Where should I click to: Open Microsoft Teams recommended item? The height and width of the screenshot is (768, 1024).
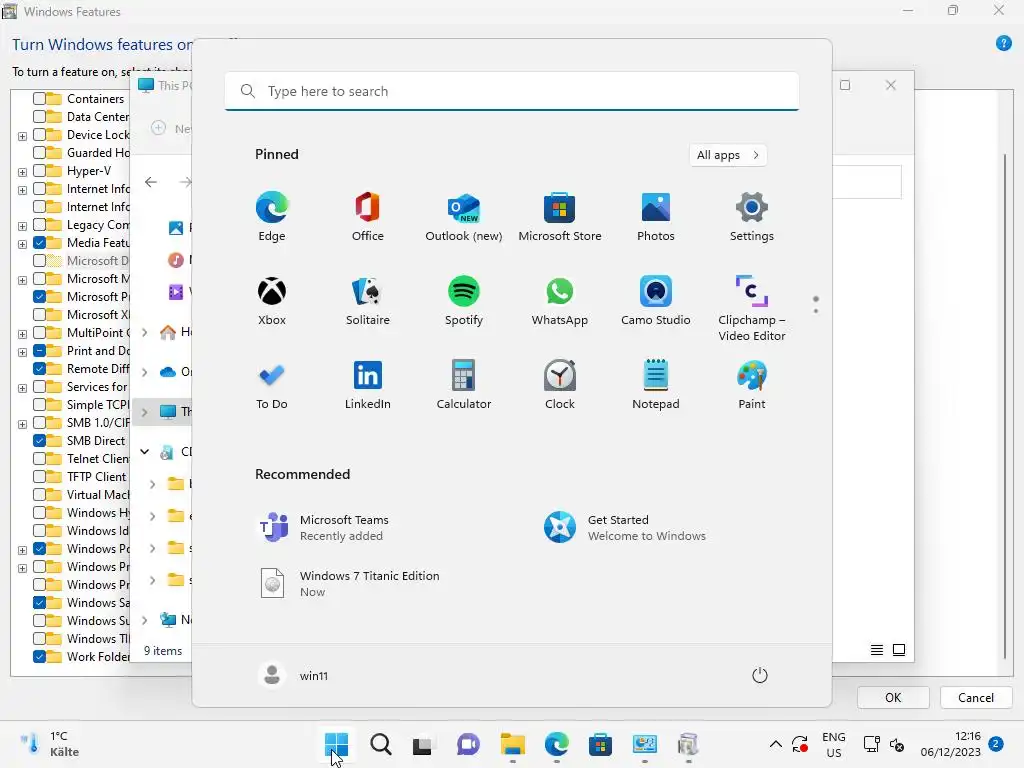coord(325,528)
